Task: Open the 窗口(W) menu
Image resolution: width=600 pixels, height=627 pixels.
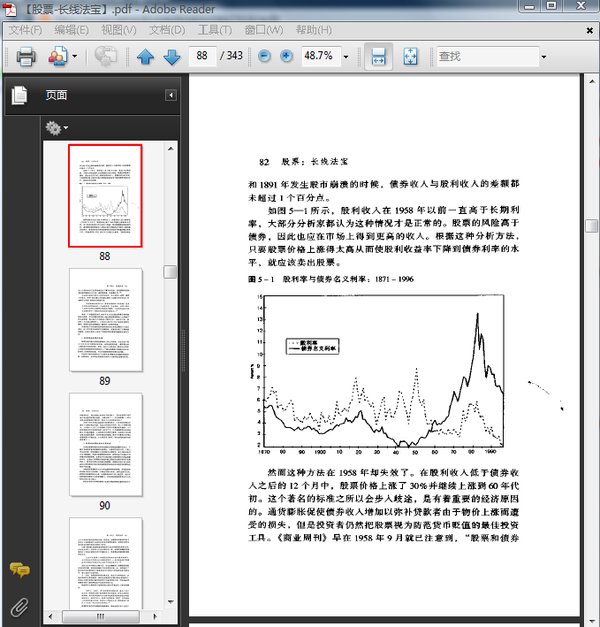Action: 264,30
